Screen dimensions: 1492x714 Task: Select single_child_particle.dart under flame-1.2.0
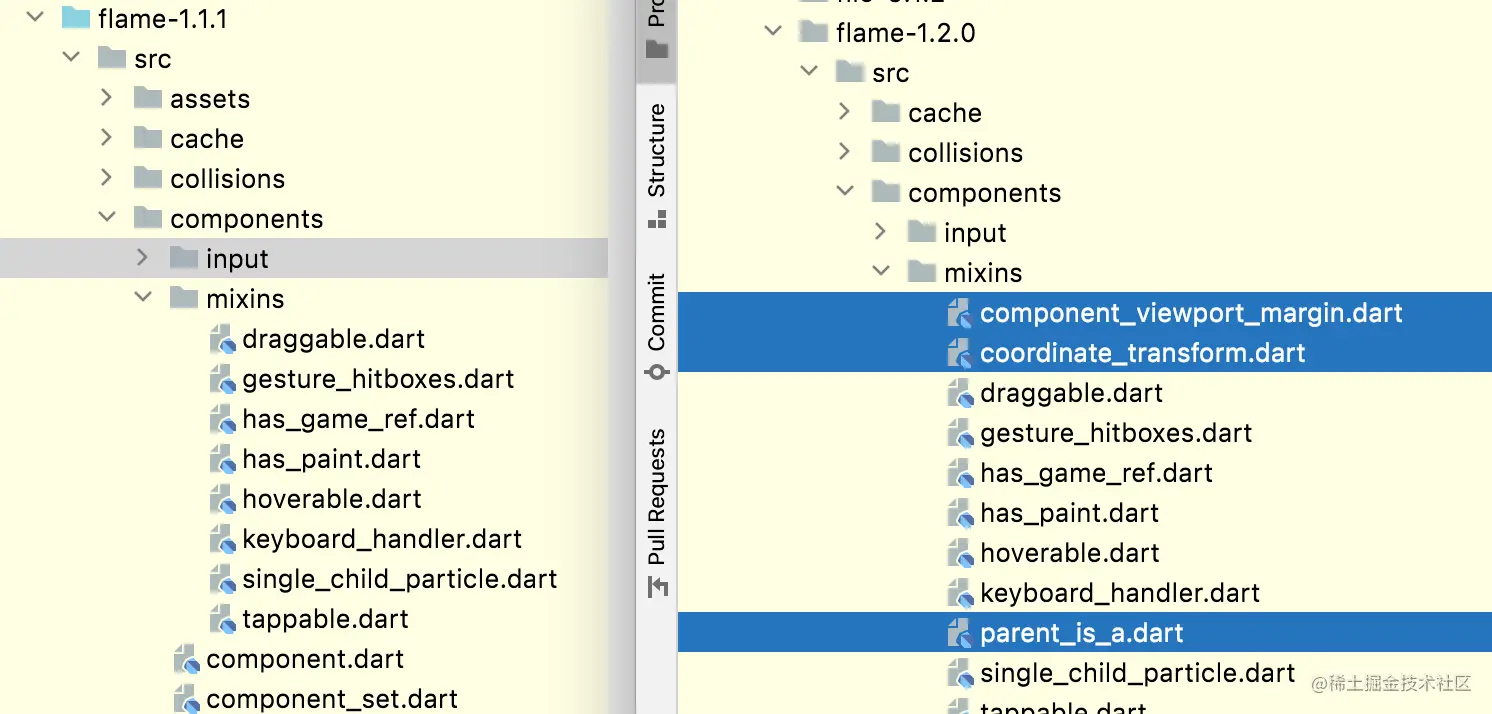coord(1138,673)
